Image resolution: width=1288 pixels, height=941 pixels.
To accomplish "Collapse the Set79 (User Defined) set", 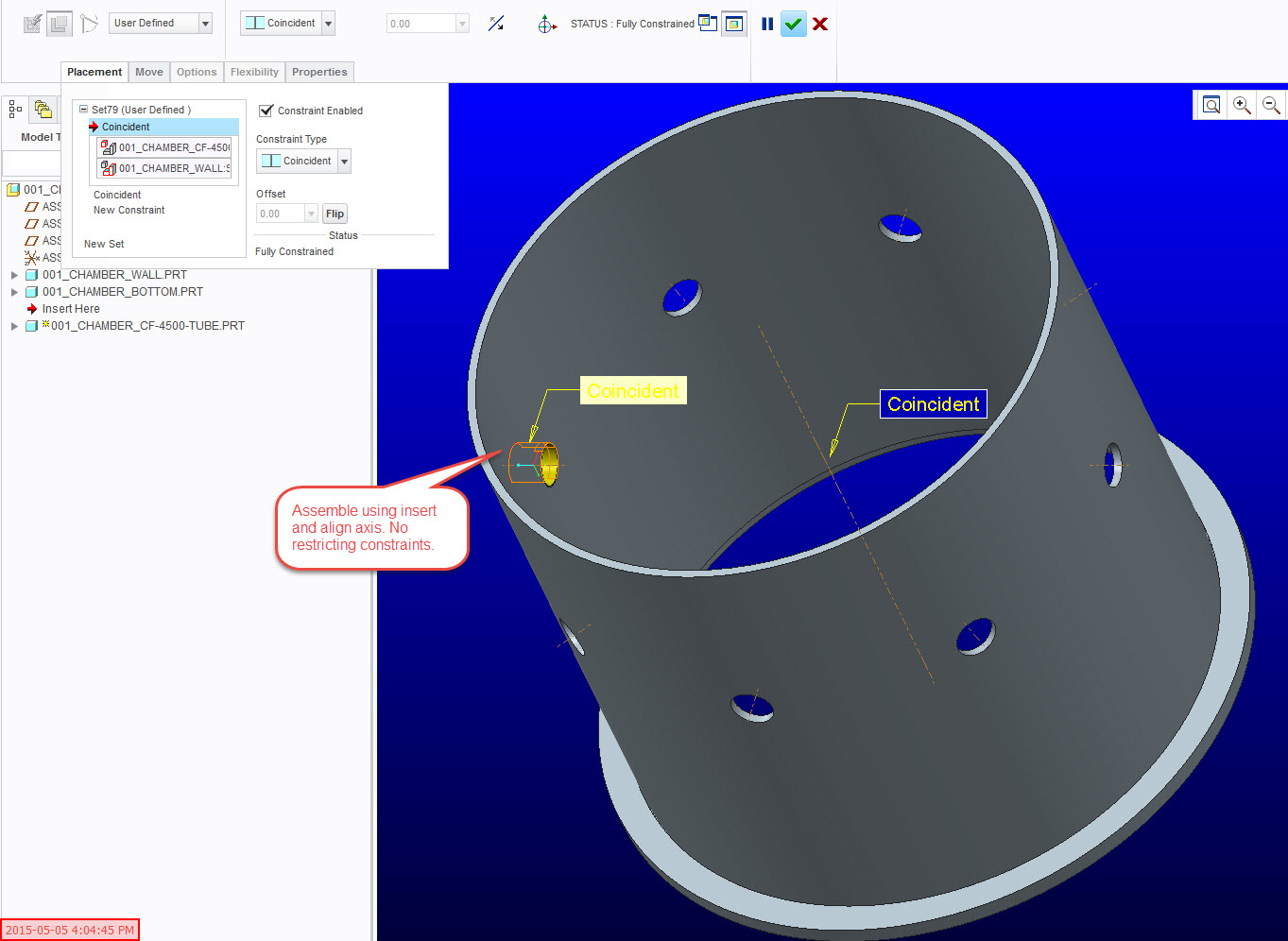I will 83,110.
